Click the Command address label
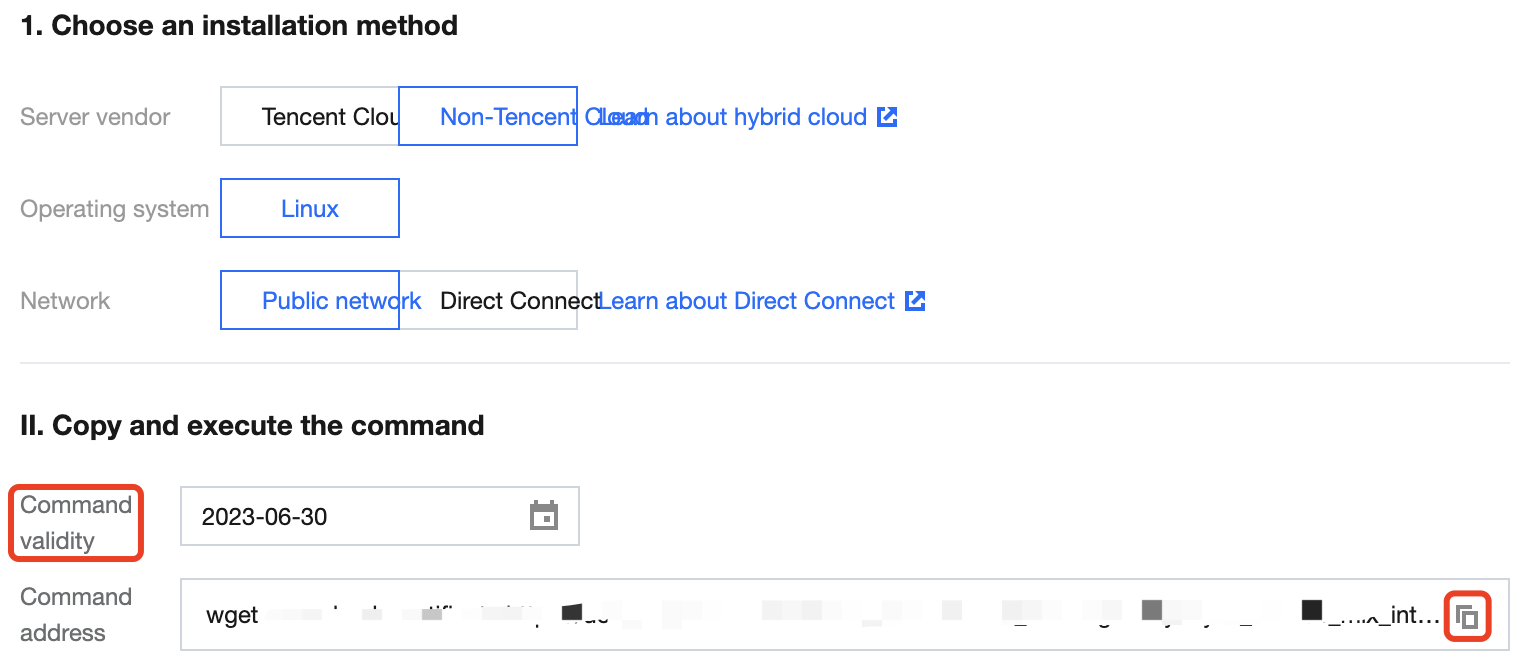This screenshot has height=666, width=1530. coord(76,614)
